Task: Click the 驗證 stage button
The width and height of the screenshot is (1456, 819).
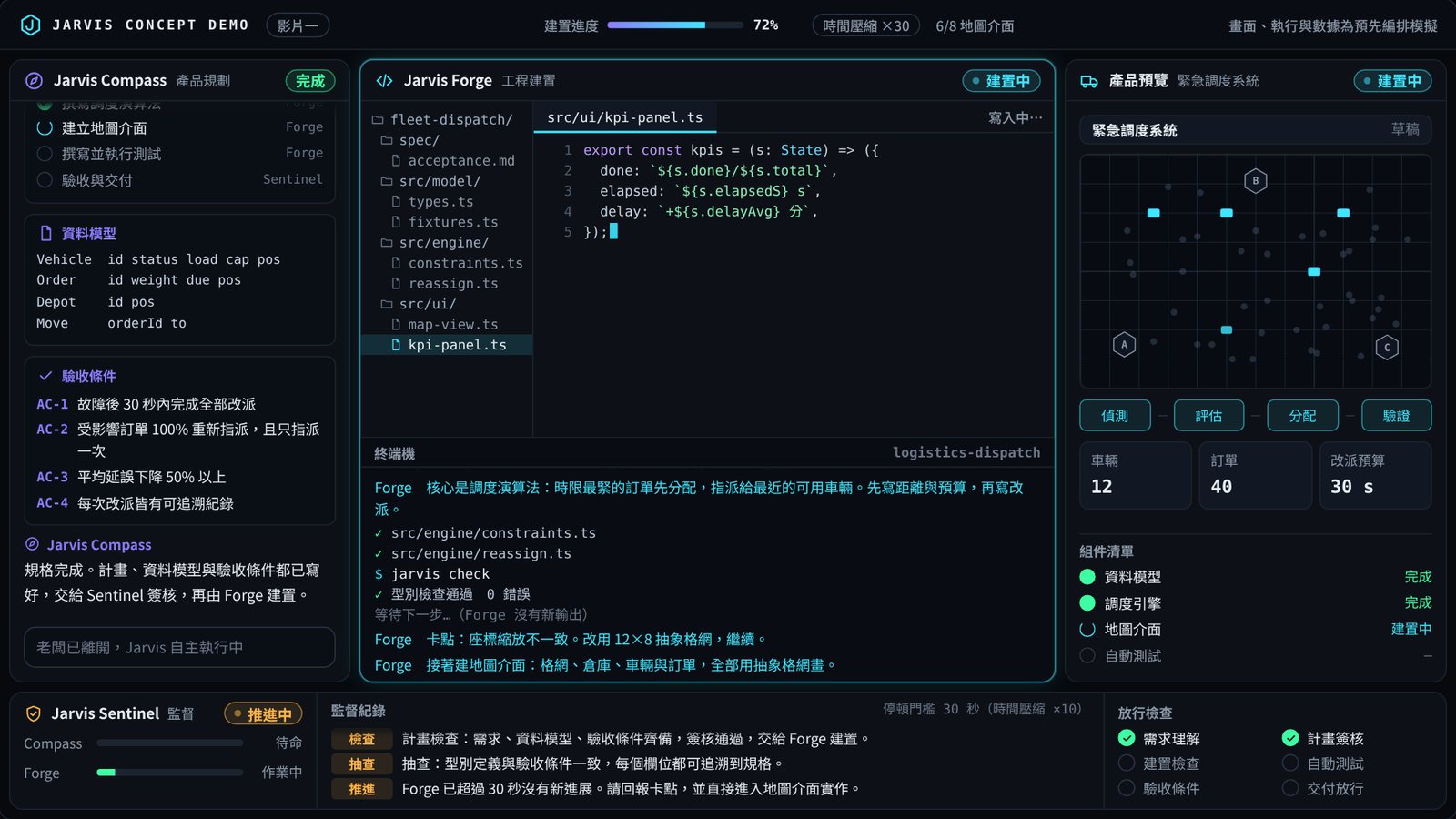Action: click(1396, 416)
